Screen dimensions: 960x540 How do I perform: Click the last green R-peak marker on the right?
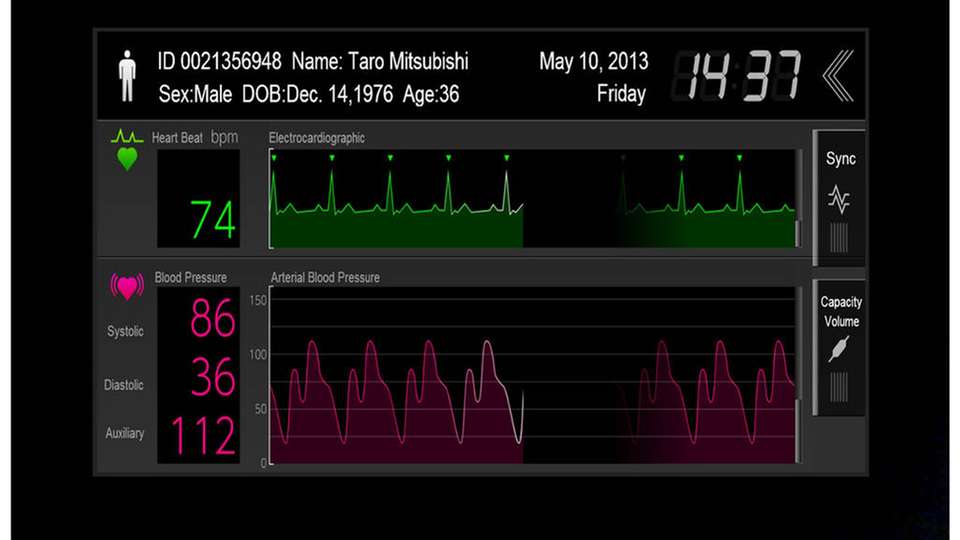pos(740,158)
